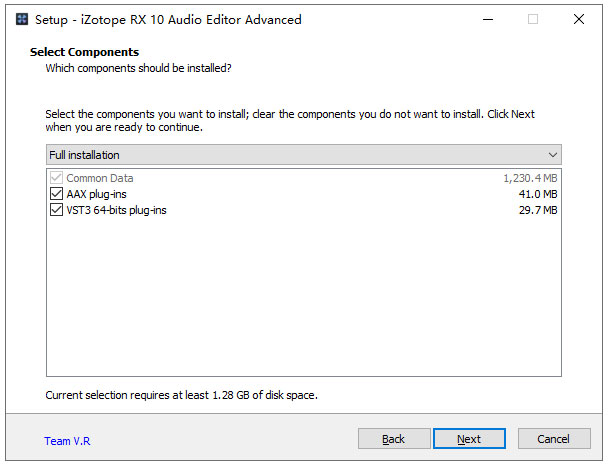Screen dimensions: 608x465
Task: Click Next to continue installation
Action: click(x=469, y=439)
